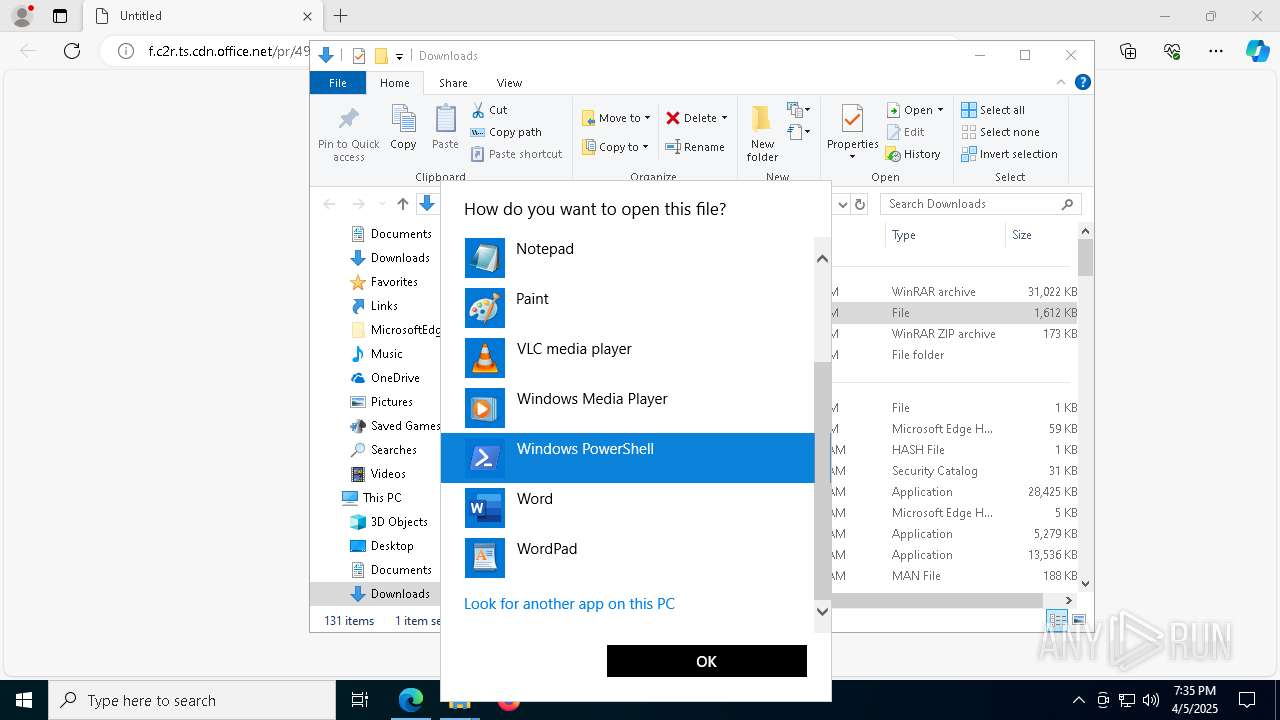
Task: Refresh the Downloads folder view
Action: click(861, 204)
